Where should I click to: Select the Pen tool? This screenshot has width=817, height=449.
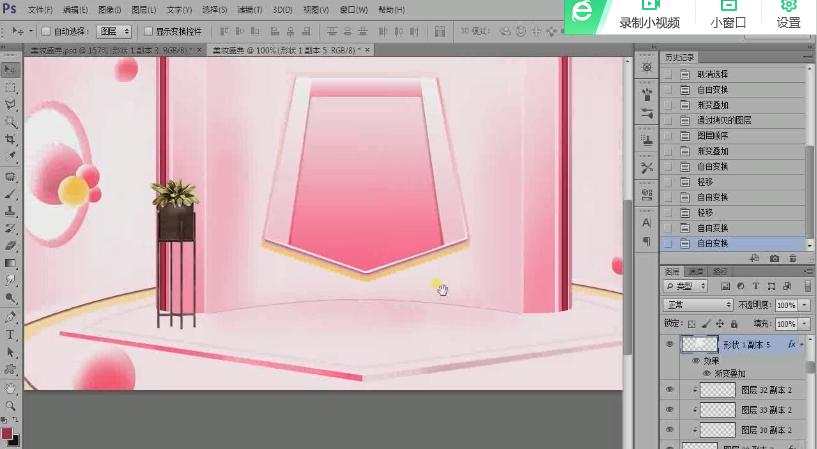[11, 317]
